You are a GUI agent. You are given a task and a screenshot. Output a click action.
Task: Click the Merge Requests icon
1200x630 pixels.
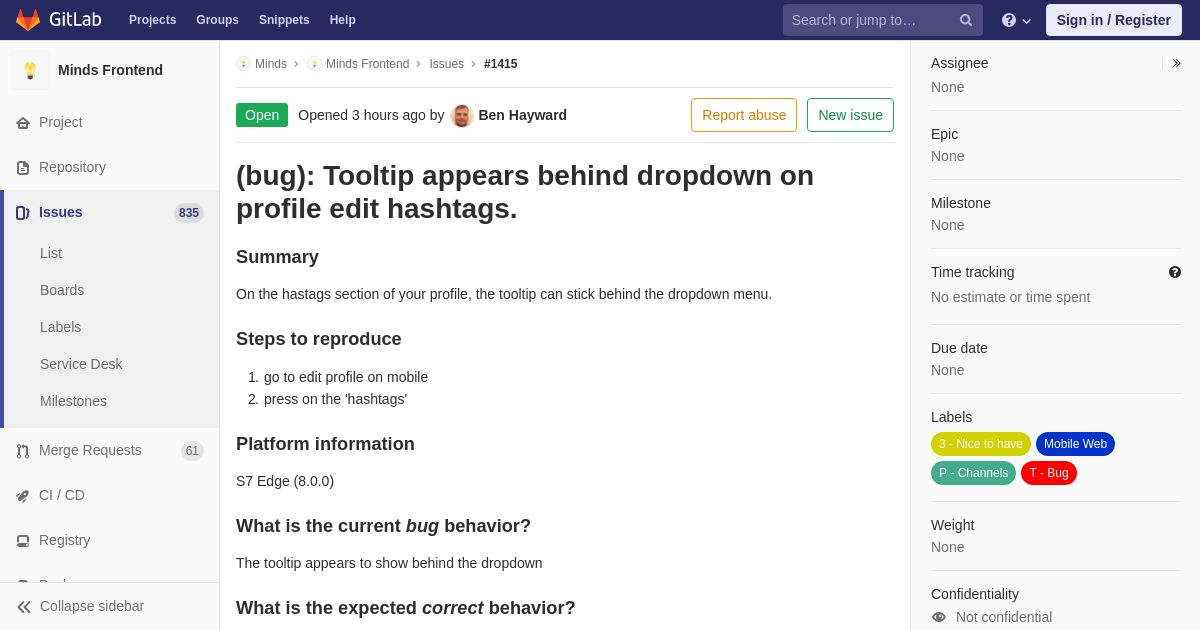(23, 451)
